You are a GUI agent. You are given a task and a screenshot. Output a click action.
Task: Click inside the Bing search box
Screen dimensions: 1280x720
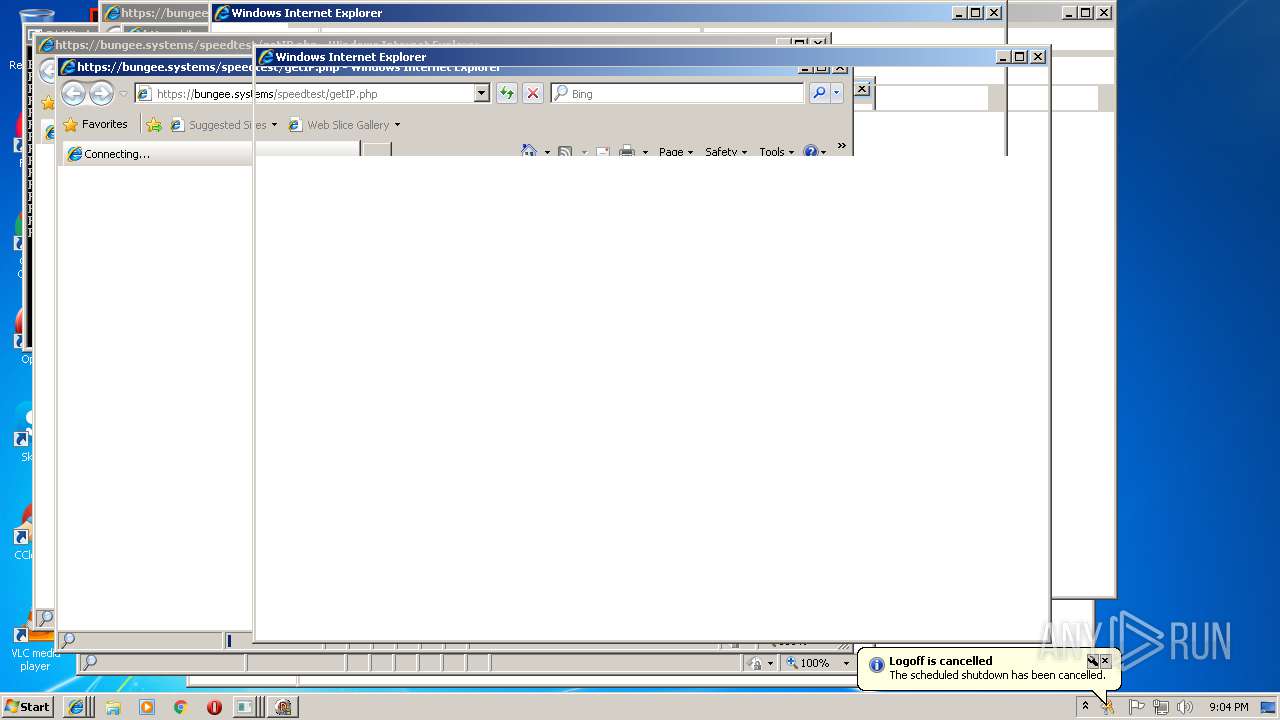[678, 94]
